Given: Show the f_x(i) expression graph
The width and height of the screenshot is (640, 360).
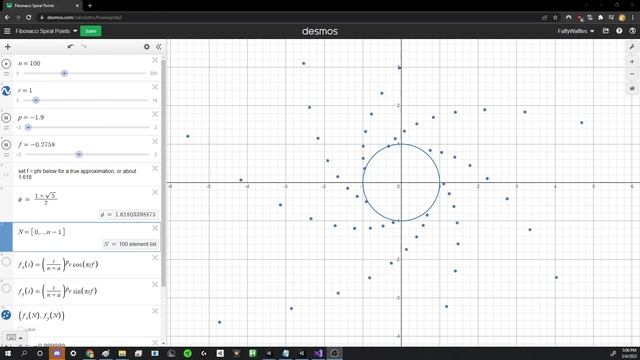Looking at the screenshot, I should tap(6, 262).
